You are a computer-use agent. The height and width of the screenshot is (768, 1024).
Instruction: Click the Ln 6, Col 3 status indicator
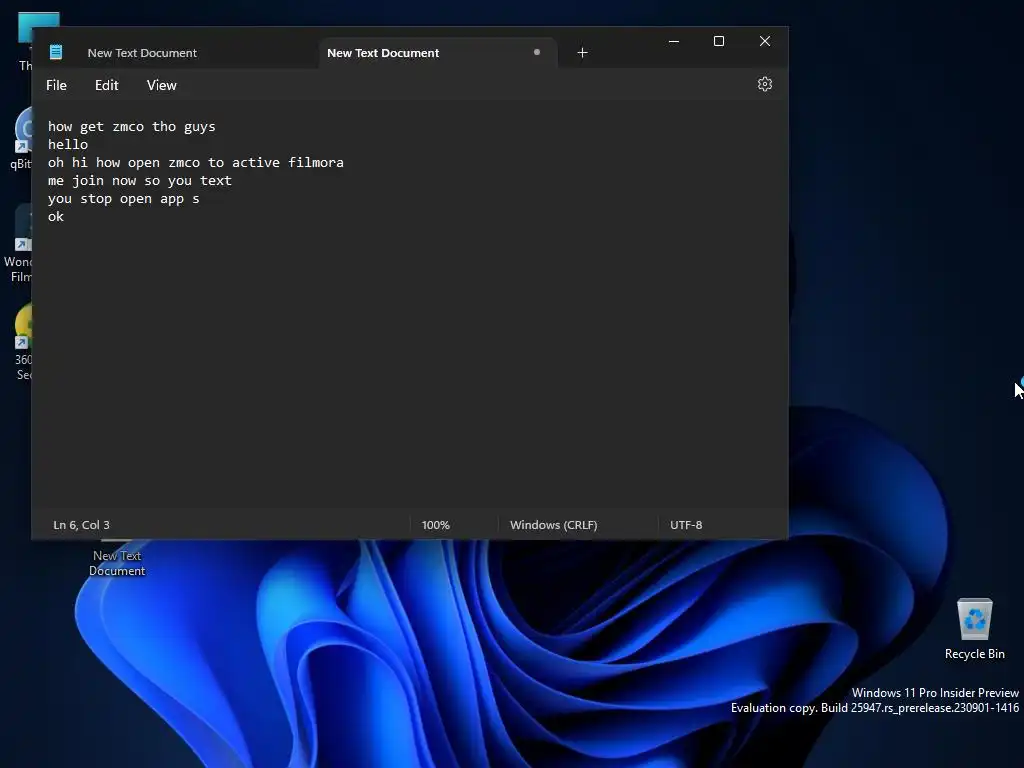pyautogui.click(x=82, y=525)
